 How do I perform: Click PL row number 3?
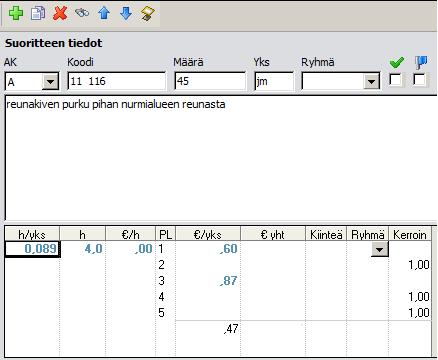(161, 281)
